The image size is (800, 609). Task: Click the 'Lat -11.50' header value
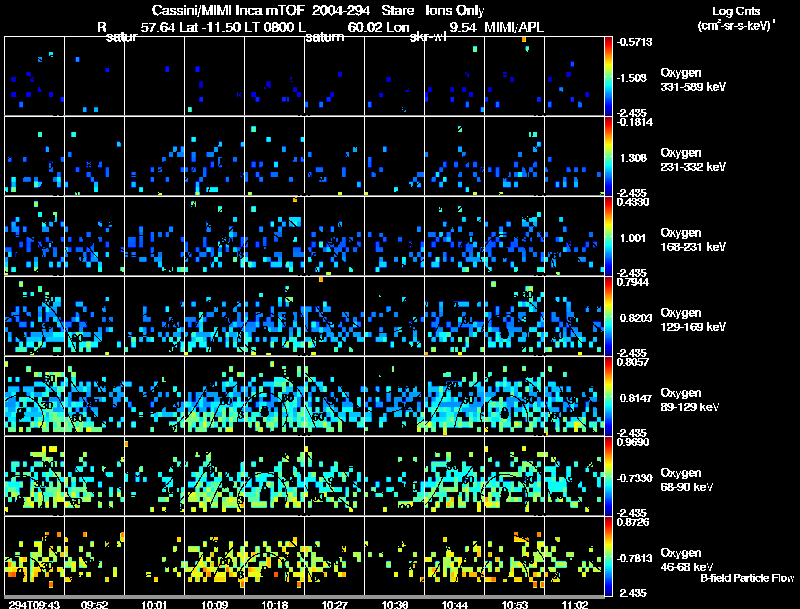[x=210, y=27]
